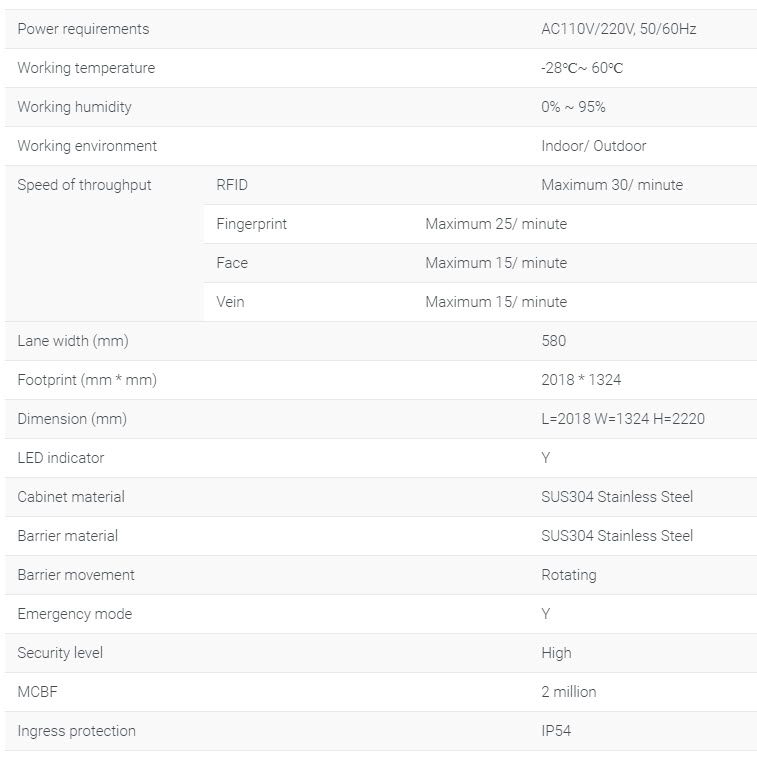The height and width of the screenshot is (766, 757).
Task: Select the footprint value '2018 * 1324'
Action: click(581, 380)
